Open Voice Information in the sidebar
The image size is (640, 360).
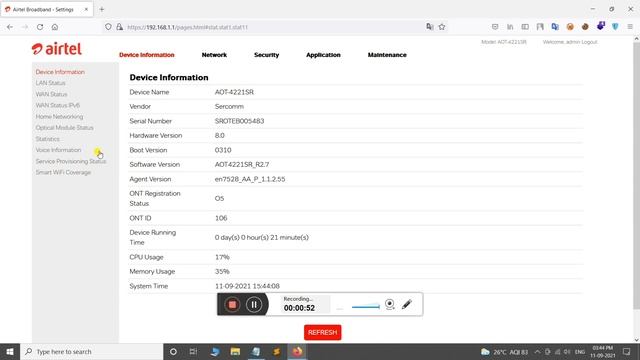58,150
